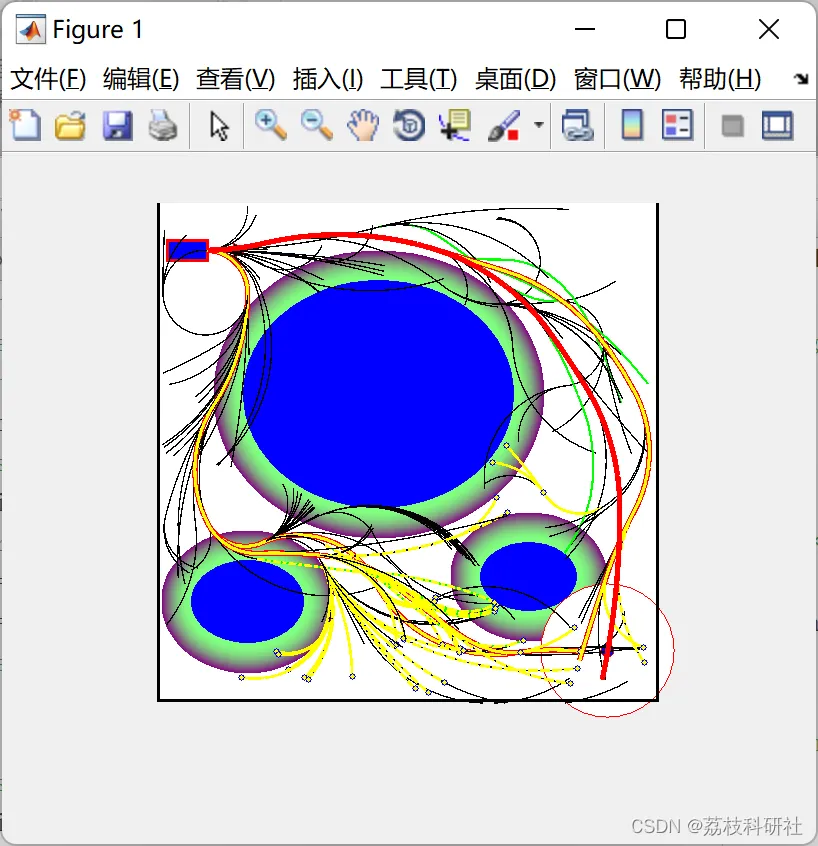
Task: Open the 文件(F) menu
Action: coord(48,79)
